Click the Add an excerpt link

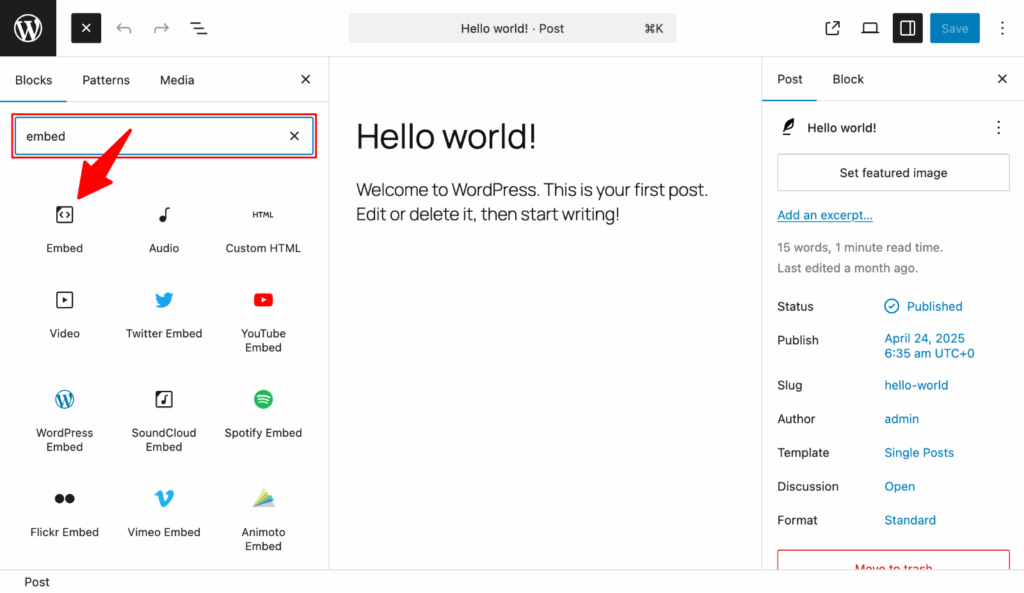824,214
